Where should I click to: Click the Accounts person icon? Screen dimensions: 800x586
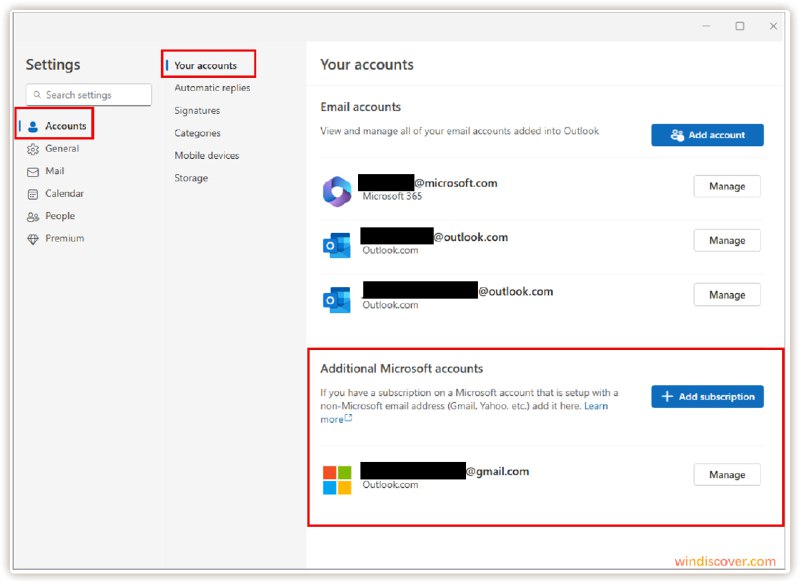pos(33,126)
